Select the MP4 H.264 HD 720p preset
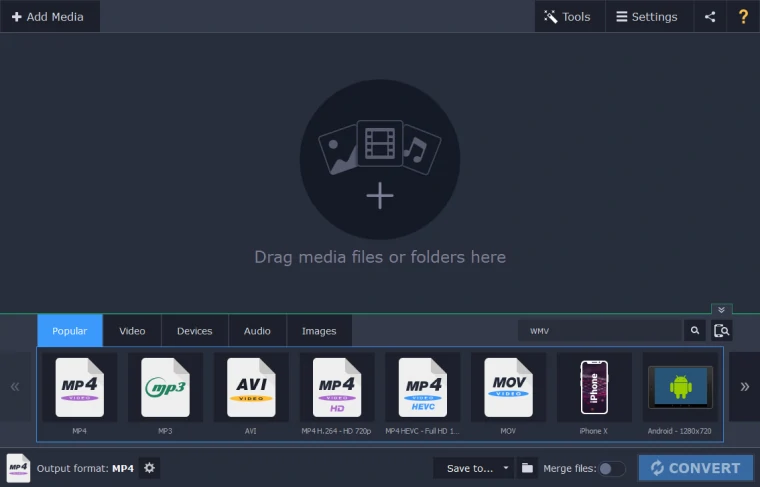This screenshot has width=760, height=487. 337,393
